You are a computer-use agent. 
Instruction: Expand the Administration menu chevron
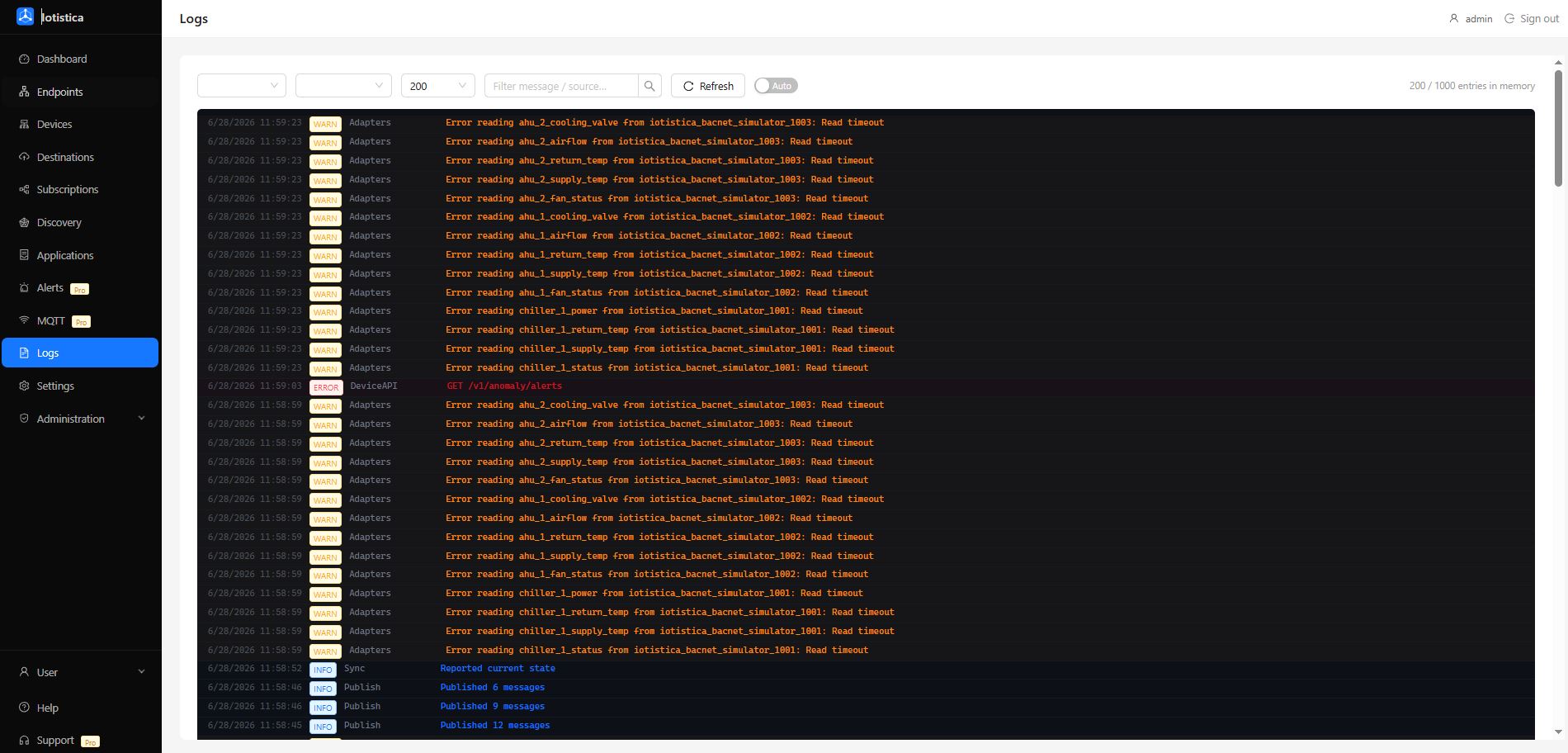point(141,419)
